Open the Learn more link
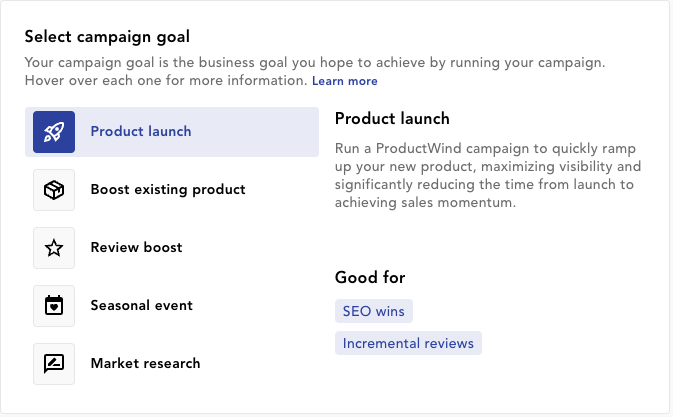Image resolution: width=673 pixels, height=417 pixels. pyautogui.click(x=345, y=81)
